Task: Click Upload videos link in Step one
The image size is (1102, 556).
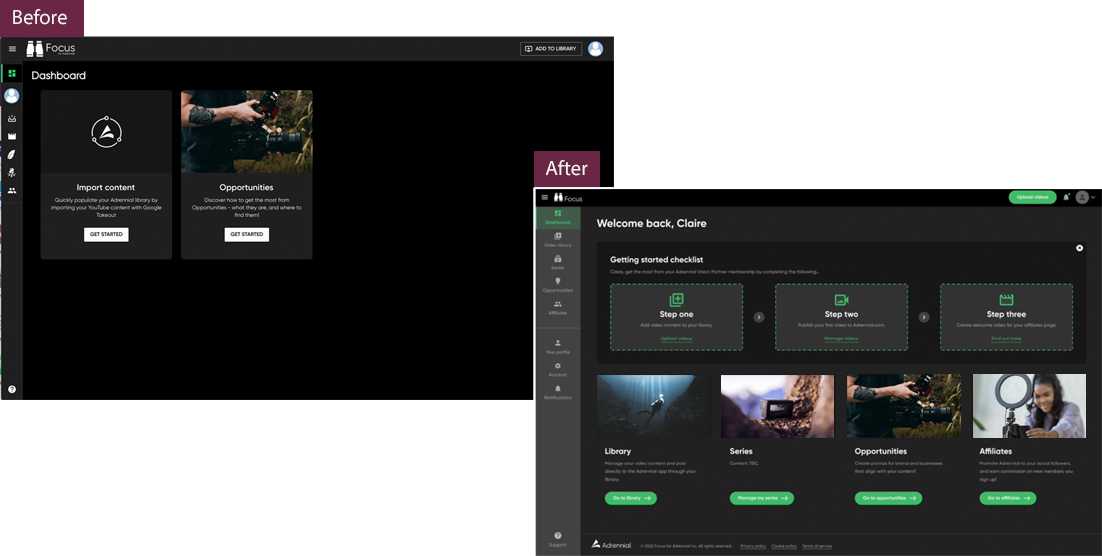Action: click(676, 339)
